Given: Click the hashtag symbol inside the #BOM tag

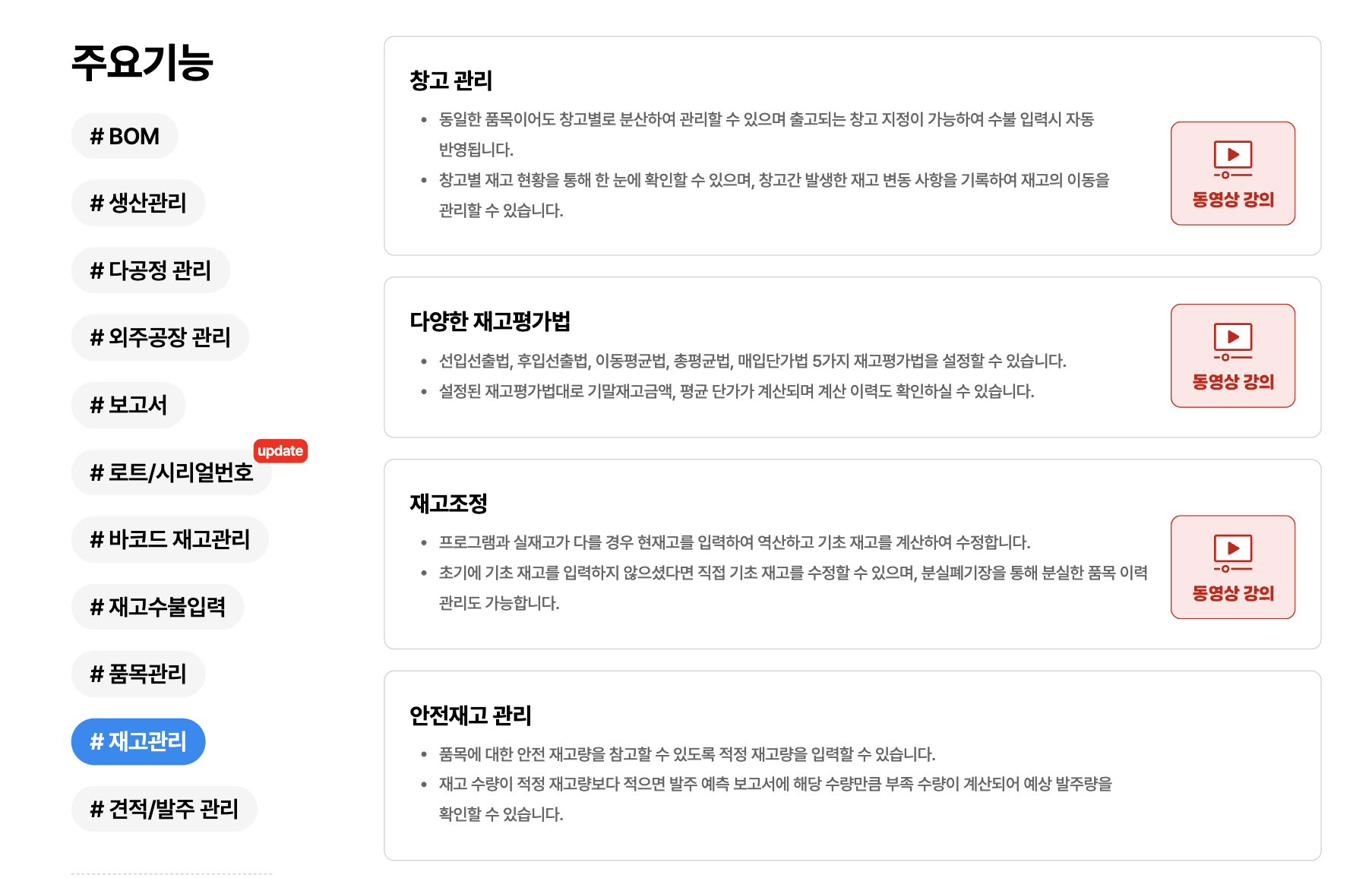Looking at the screenshot, I should coord(96,135).
